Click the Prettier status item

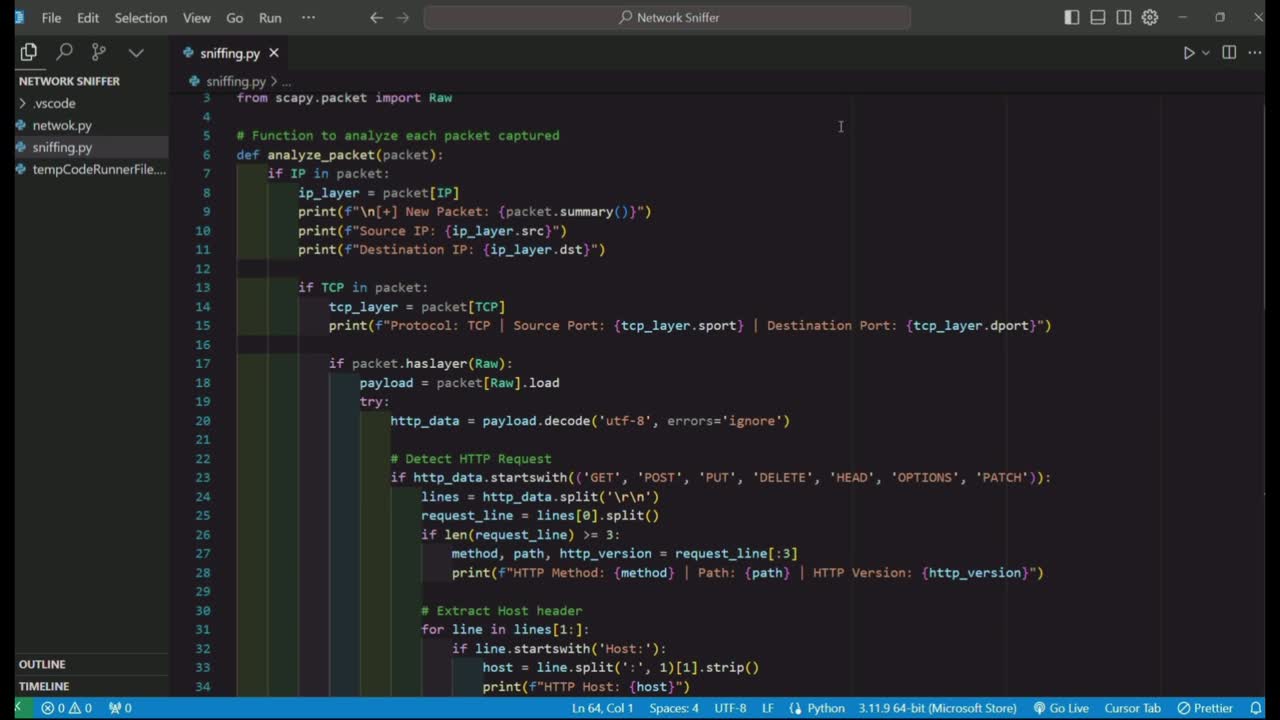1205,708
